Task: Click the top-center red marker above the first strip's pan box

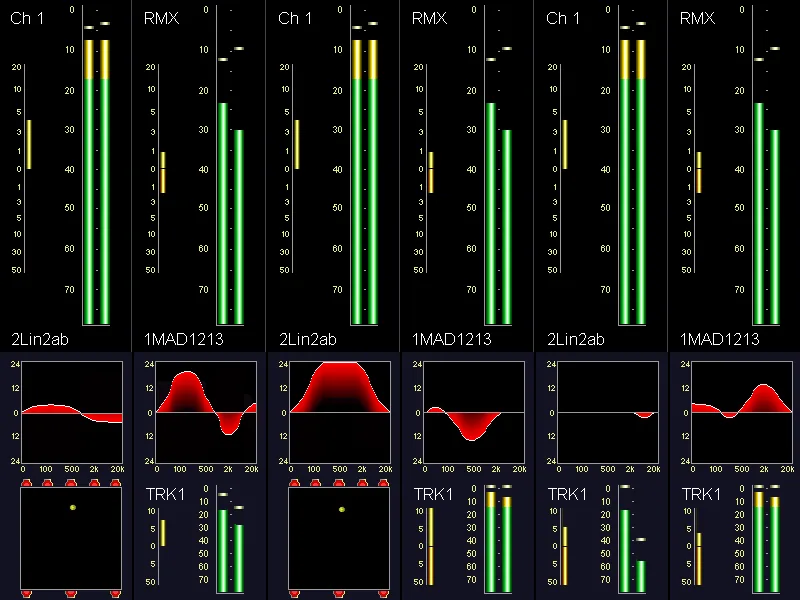Action: (x=71, y=483)
